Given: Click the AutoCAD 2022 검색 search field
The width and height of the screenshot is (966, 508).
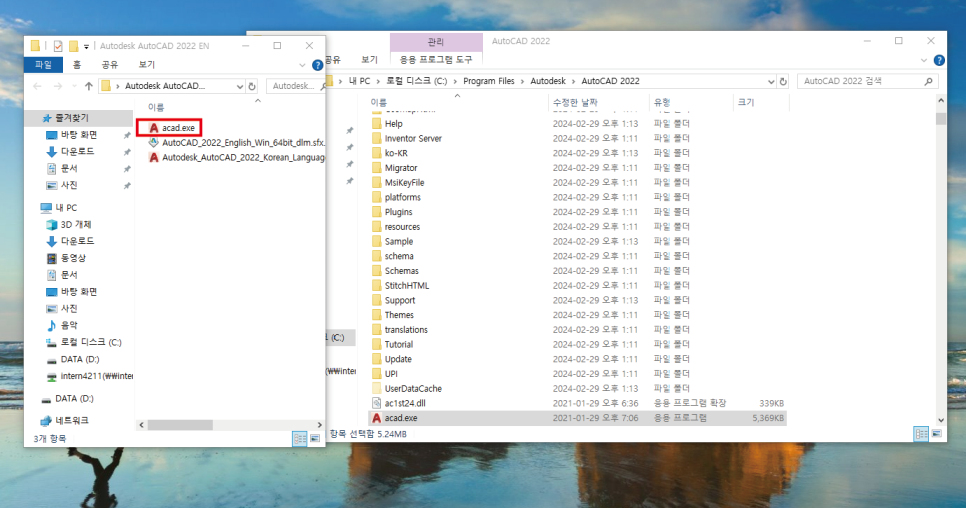Looking at the screenshot, I should pos(867,81).
